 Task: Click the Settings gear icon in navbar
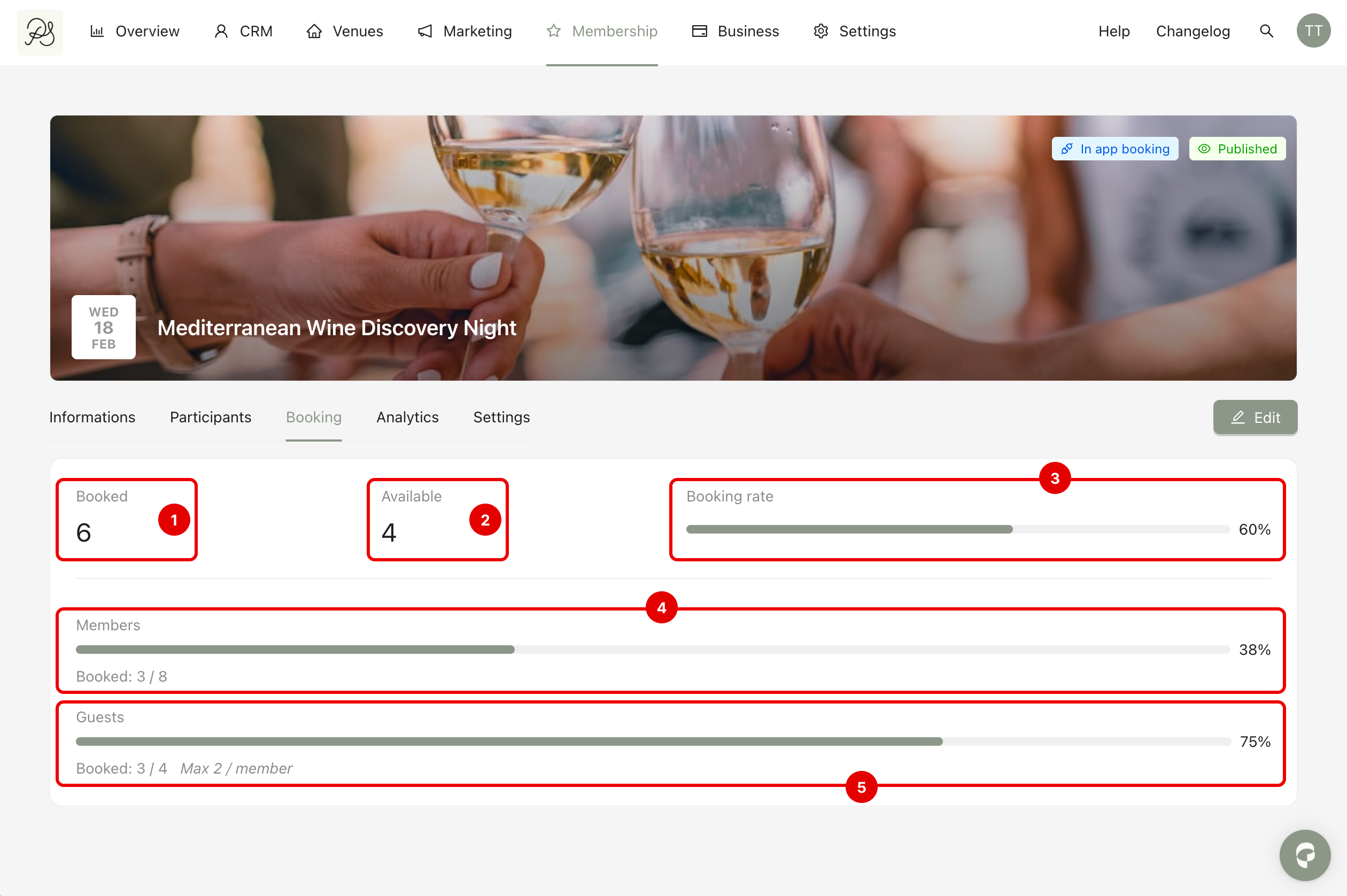click(x=821, y=32)
